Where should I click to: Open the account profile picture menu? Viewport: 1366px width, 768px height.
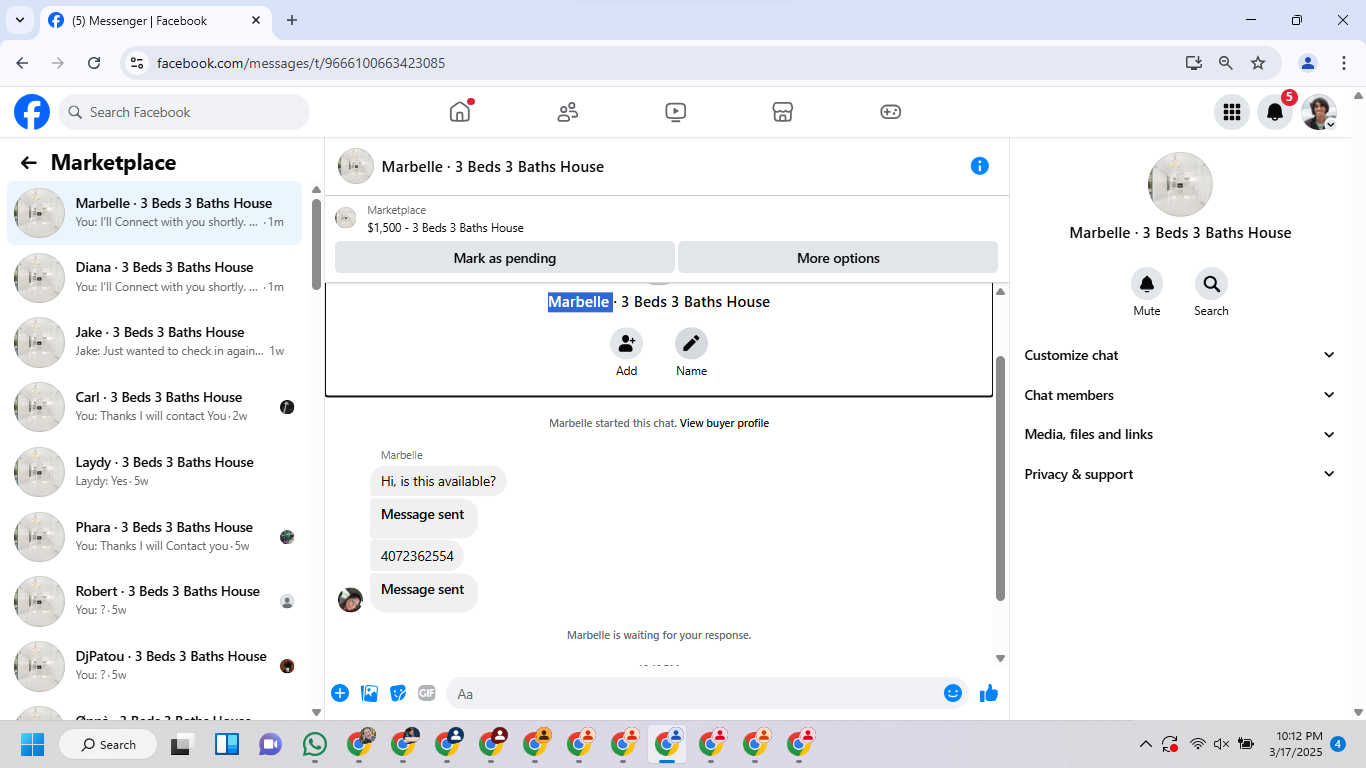click(1319, 112)
